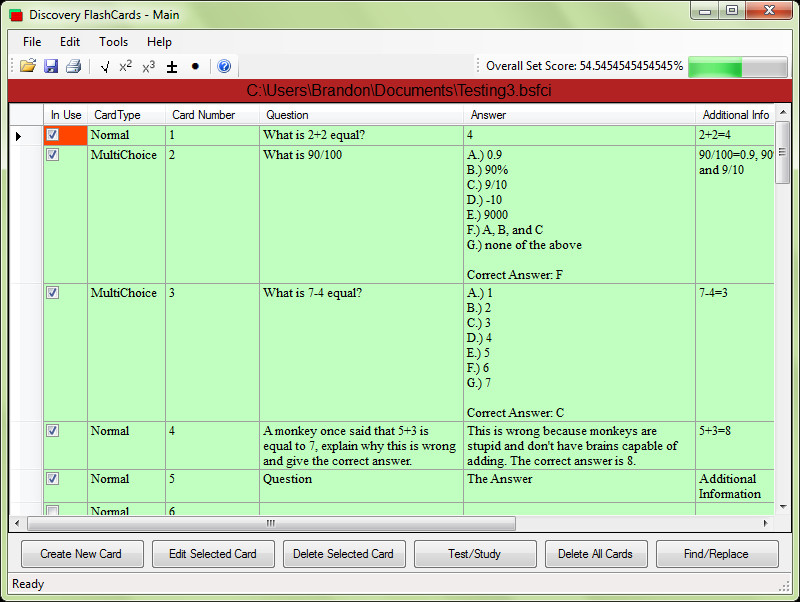This screenshot has width=800, height=602.
Task: Uncheck In Use for card 4
Action: (x=53, y=431)
